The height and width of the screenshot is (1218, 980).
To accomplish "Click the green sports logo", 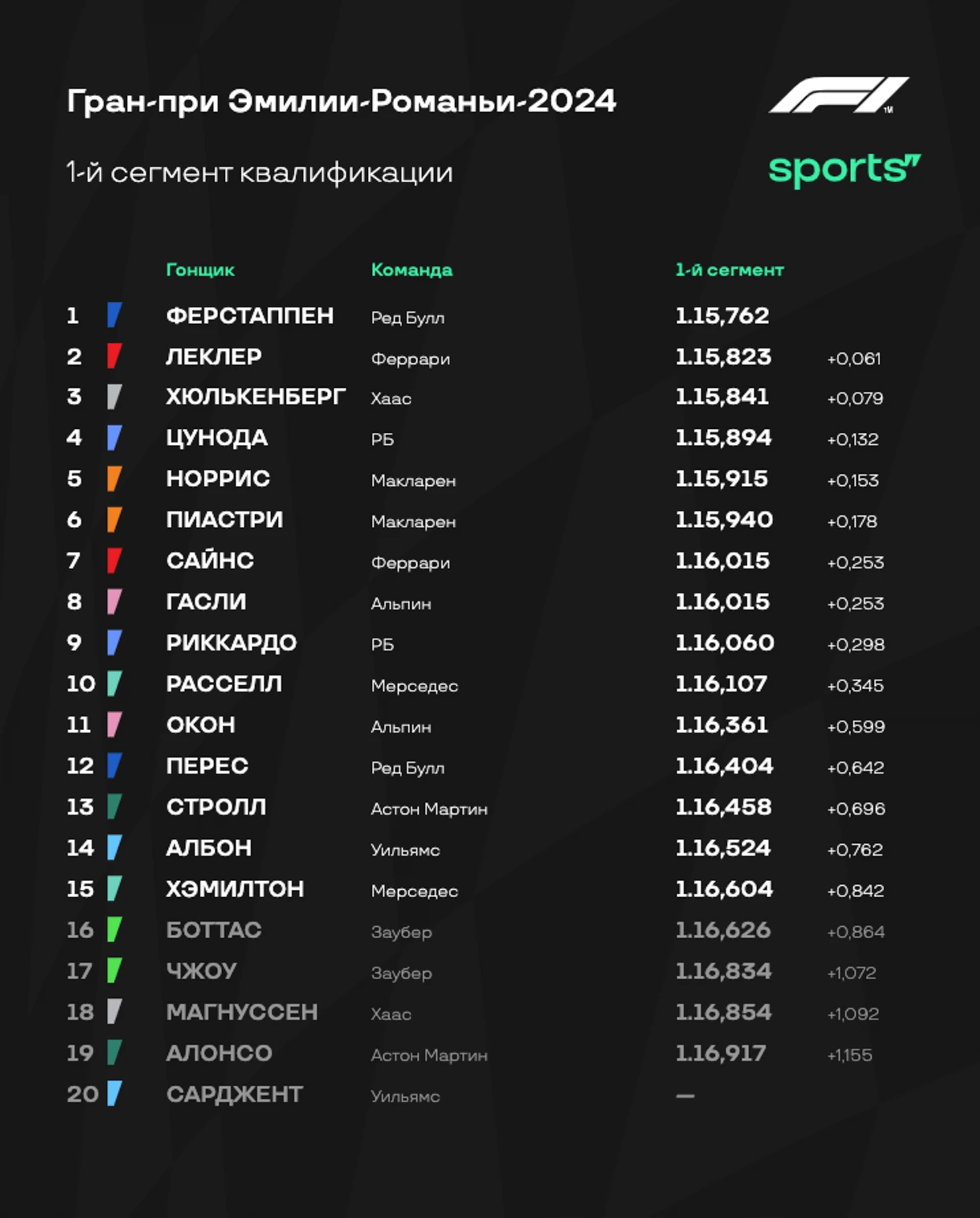I will 844,170.
